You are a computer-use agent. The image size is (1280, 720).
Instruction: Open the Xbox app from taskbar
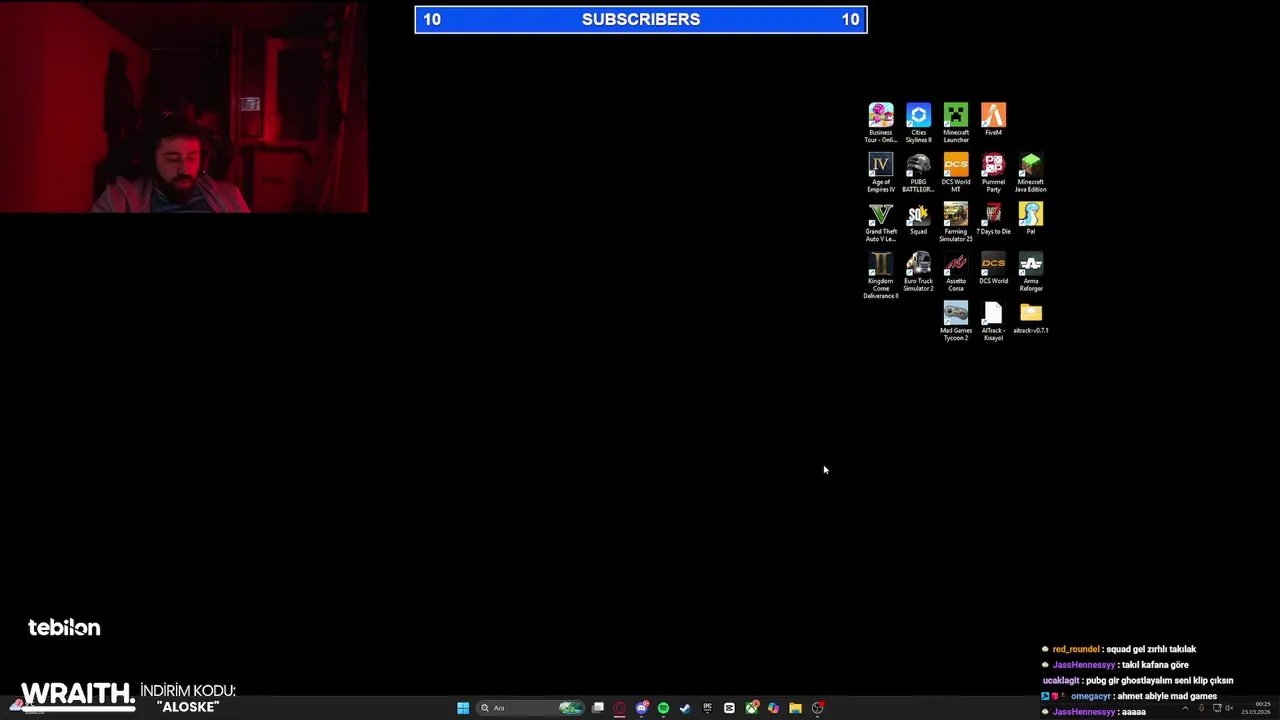pos(751,708)
